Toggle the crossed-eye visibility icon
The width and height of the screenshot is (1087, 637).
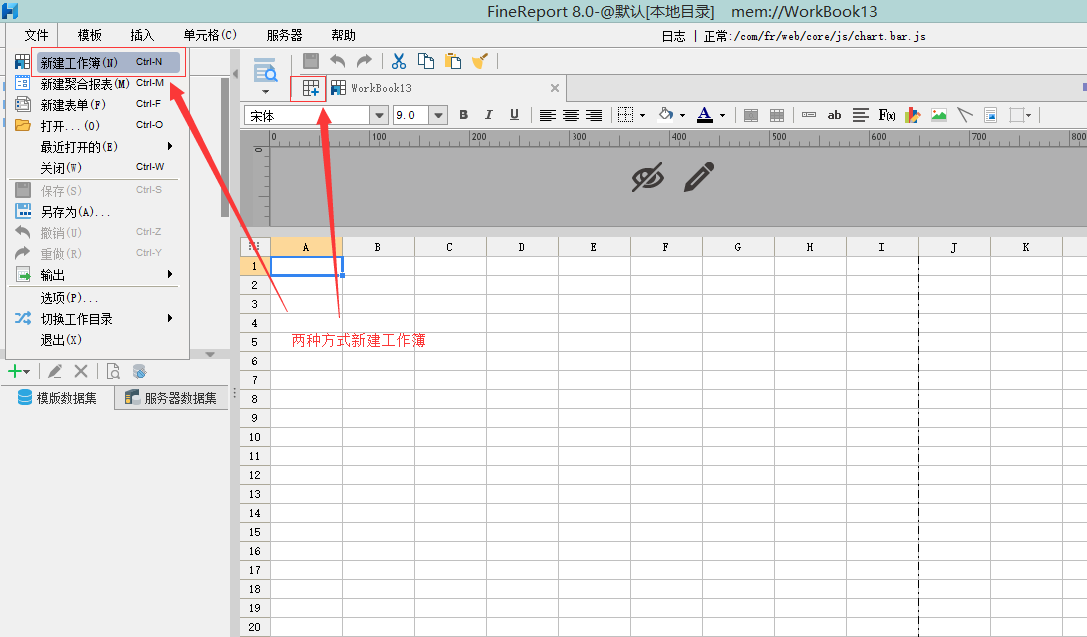tap(647, 177)
